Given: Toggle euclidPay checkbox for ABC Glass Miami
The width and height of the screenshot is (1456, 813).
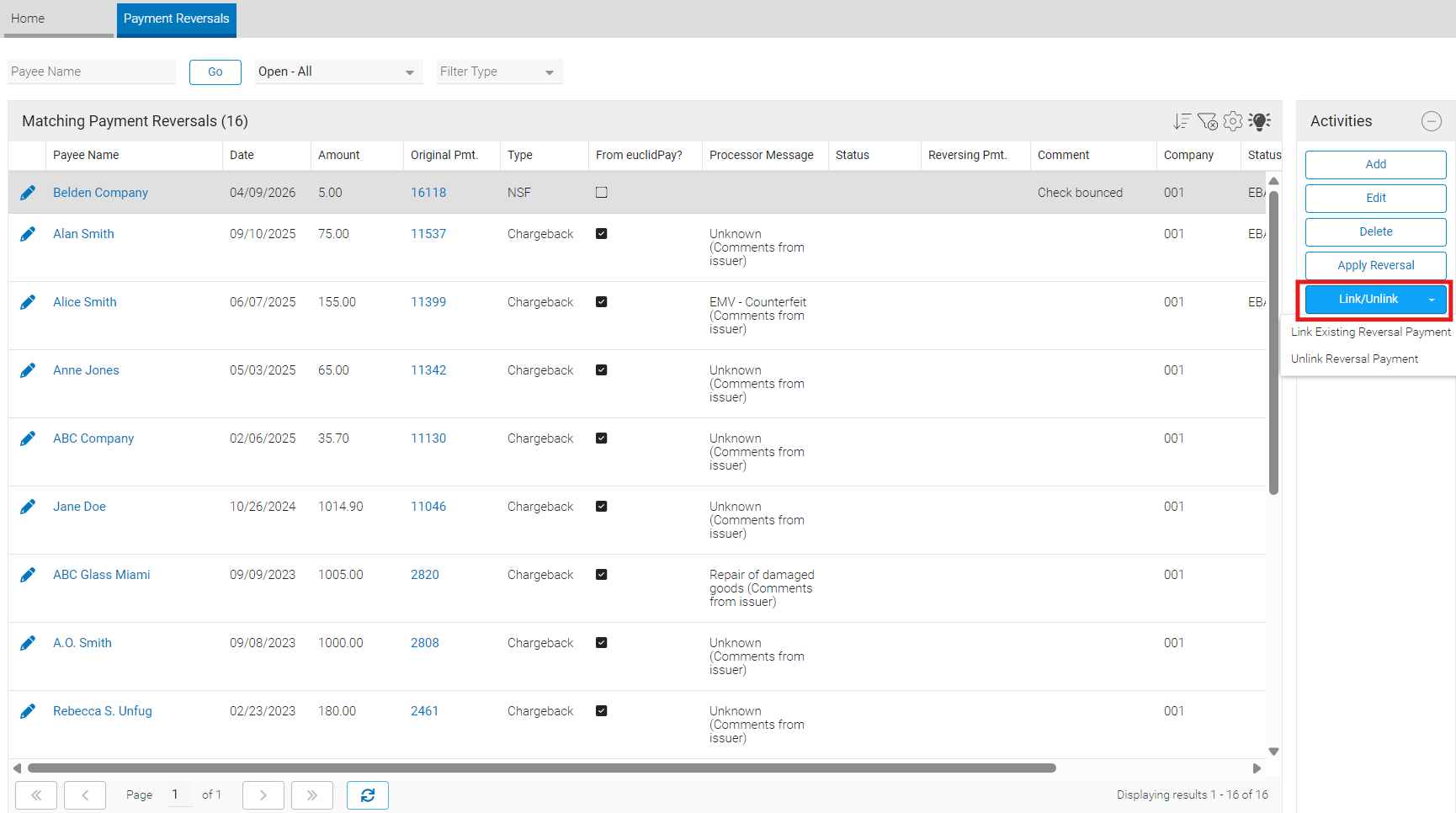Looking at the screenshot, I should pos(602,575).
